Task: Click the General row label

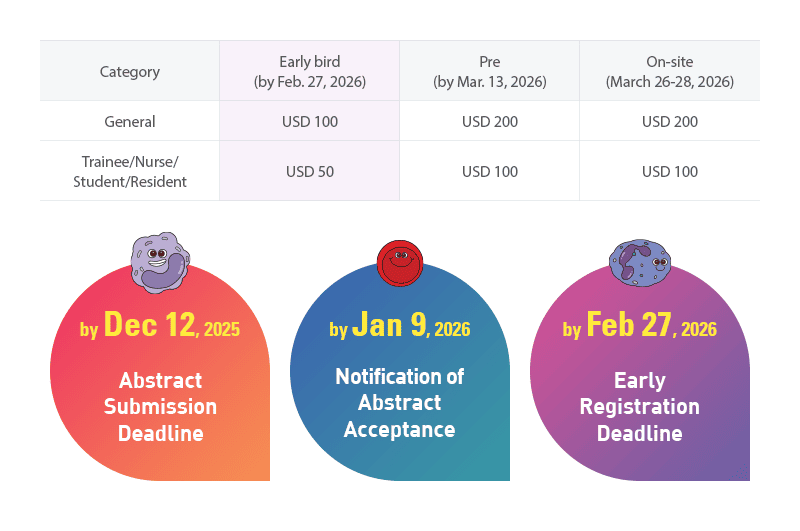Action: tap(130, 121)
